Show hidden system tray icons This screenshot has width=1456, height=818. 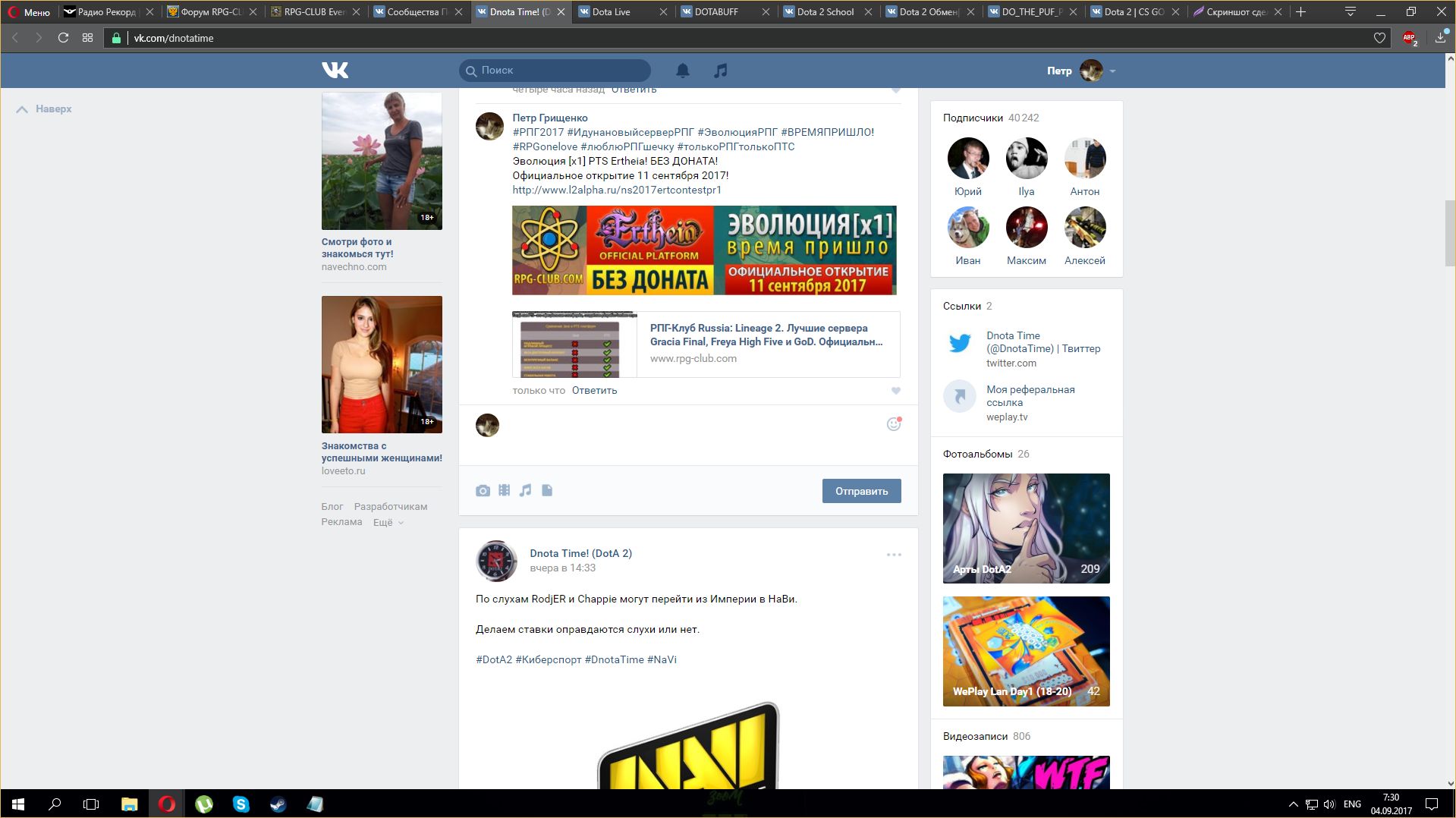(x=1293, y=804)
